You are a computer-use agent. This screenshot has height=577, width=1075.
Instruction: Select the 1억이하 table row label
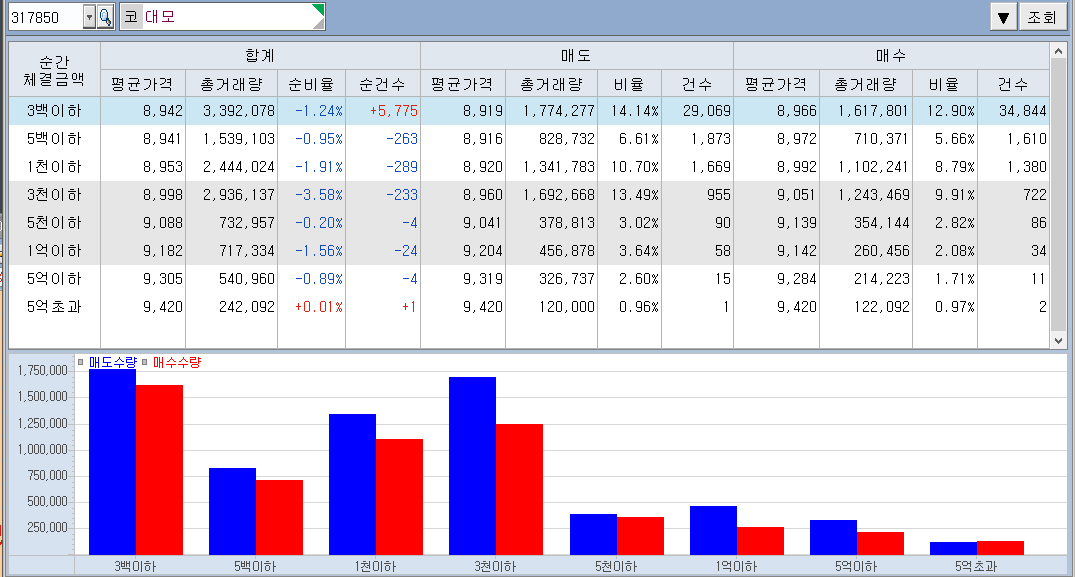(x=54, y=251)
